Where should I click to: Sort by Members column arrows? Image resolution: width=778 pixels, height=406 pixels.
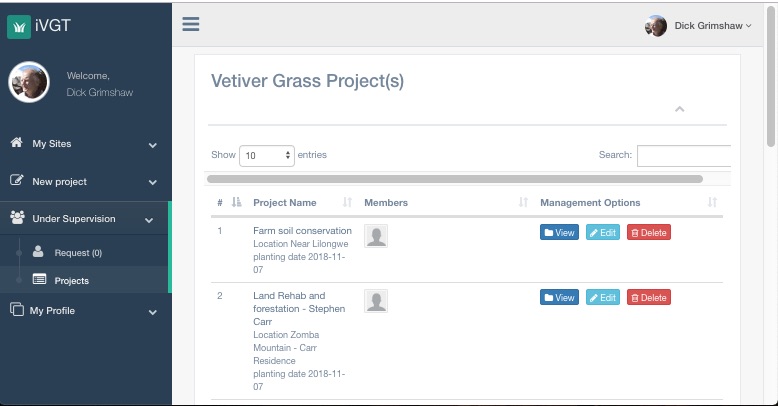[x=523, y=202]
